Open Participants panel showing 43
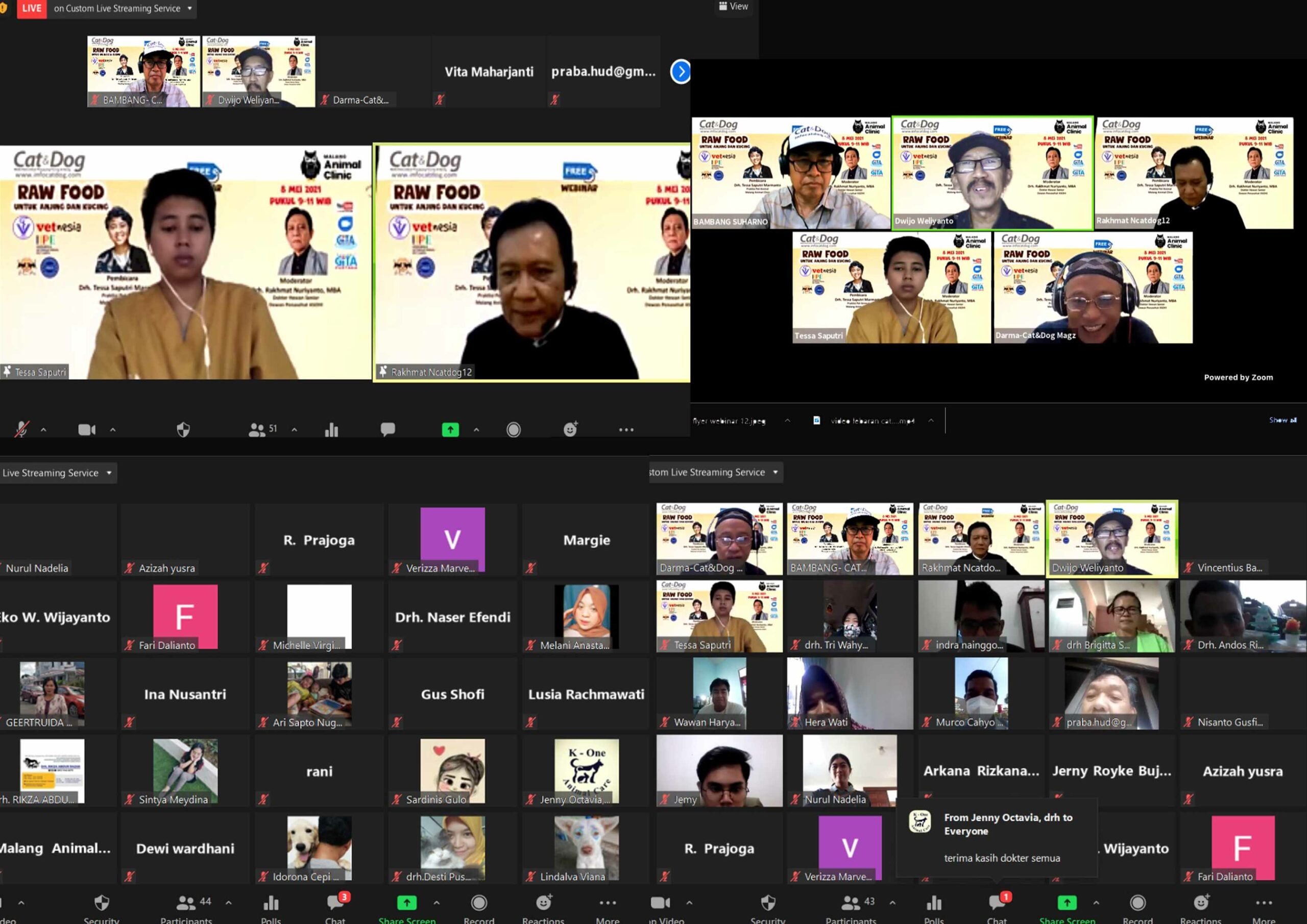This screenshot has height=924, width=1307. [x=852, y=909]
